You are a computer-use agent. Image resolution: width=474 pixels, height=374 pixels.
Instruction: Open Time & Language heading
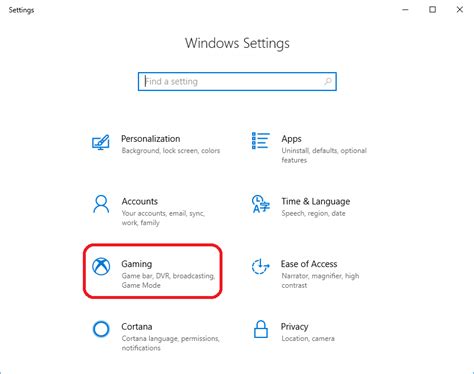click(316, 201)
